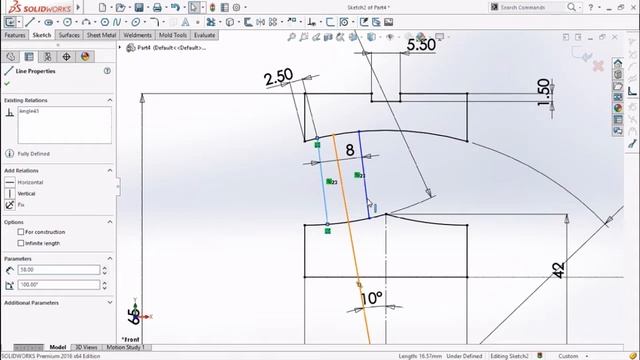The width and height of the screenshot is (640, 360).
Task: Expand the Additional Parameters section
Action: point(110,302)
